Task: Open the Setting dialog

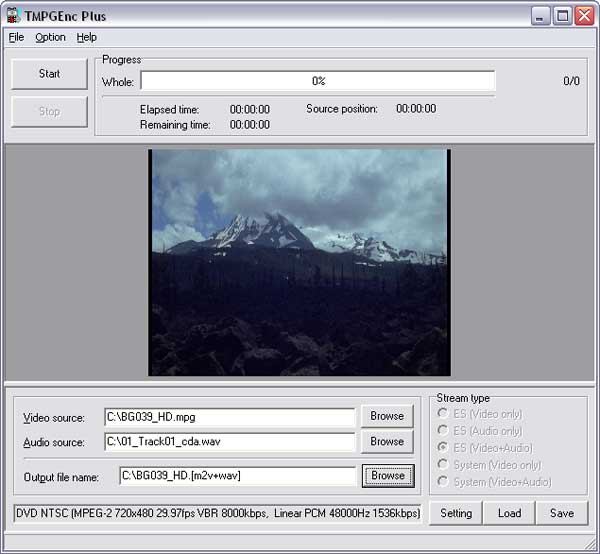Action: (456, 513)
